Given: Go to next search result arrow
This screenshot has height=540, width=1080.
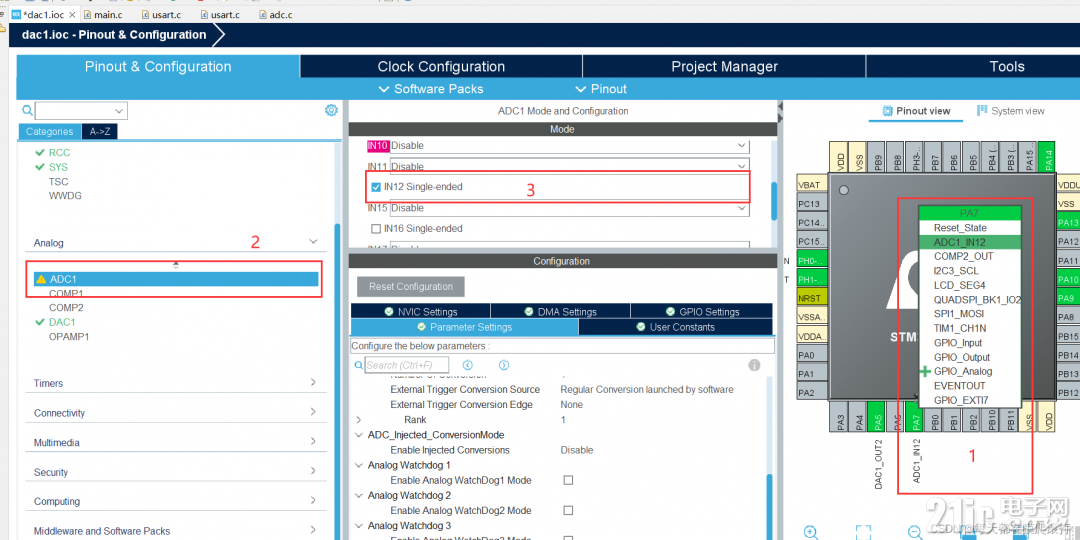Looking at the screenshot, I should (503, 365).
